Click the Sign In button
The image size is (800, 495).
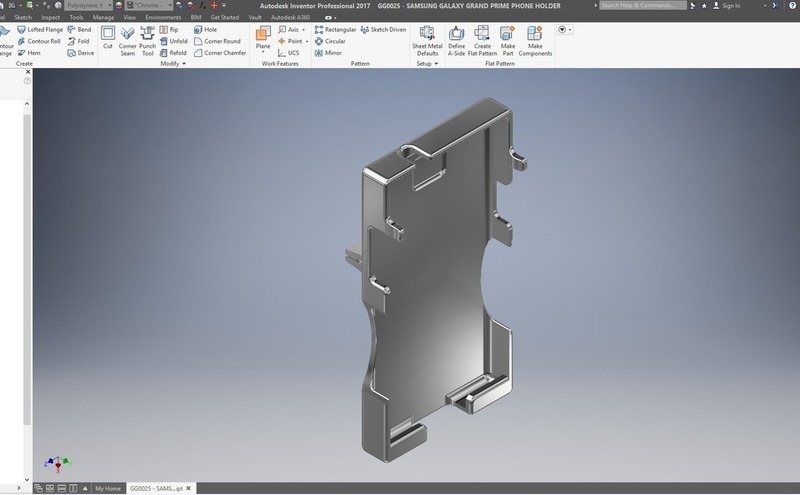tap(726, 5)
